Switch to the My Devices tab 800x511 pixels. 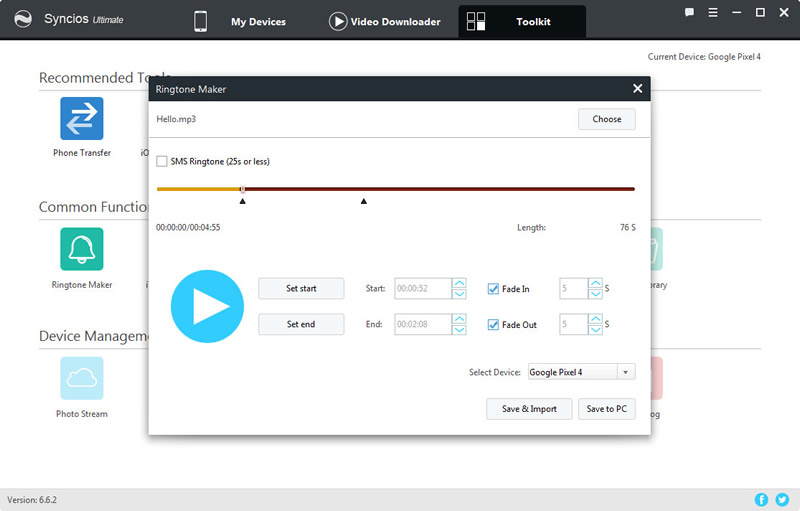pyautogui.click(x=258, y=21)
